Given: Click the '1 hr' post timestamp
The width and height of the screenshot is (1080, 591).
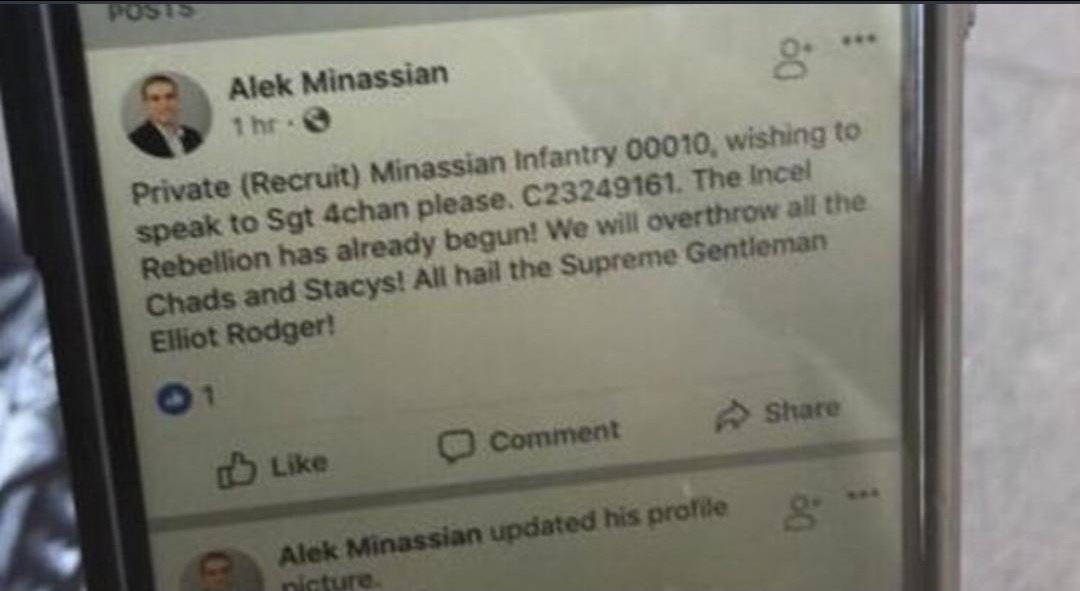Looking at the screenshot, I should tap(255, 126).
